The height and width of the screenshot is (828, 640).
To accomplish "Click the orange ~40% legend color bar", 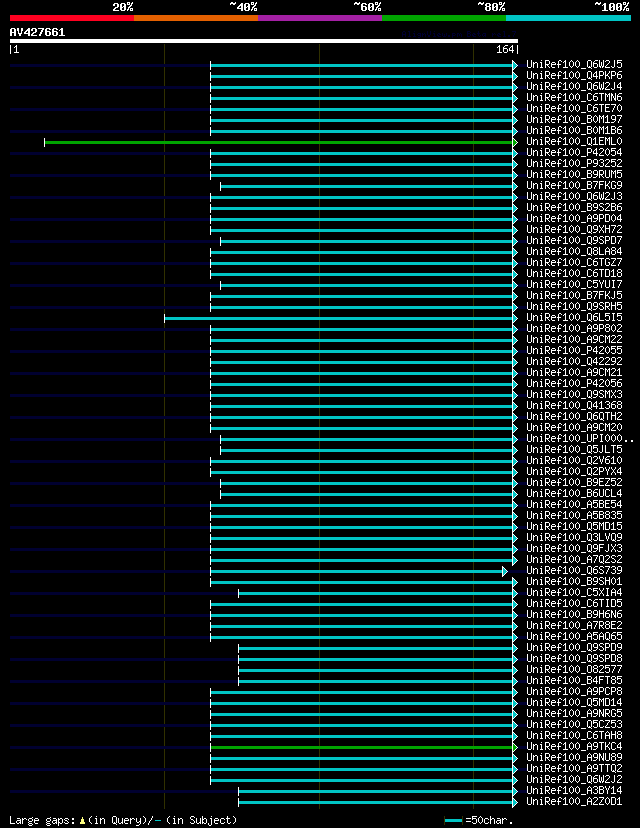I will tap(196, 18).
